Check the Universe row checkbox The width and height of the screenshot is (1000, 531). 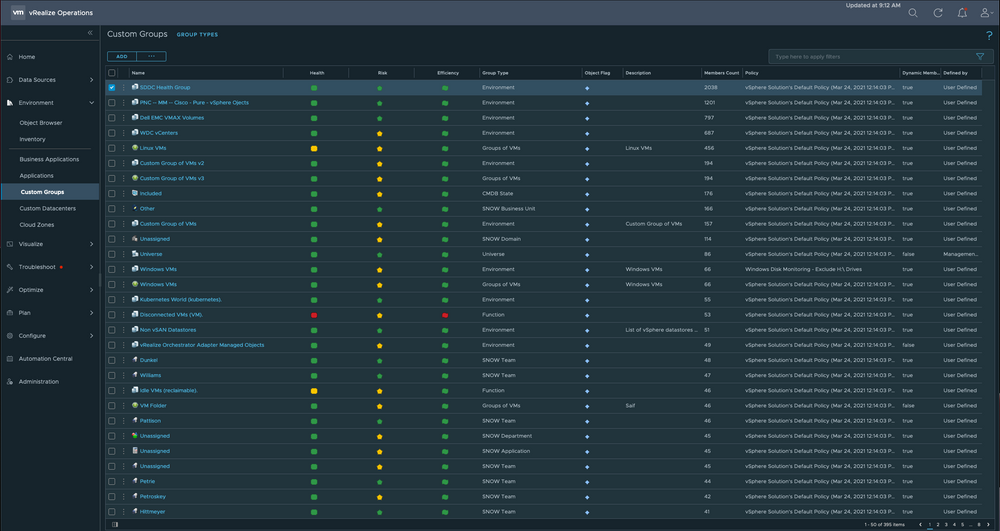112,254
